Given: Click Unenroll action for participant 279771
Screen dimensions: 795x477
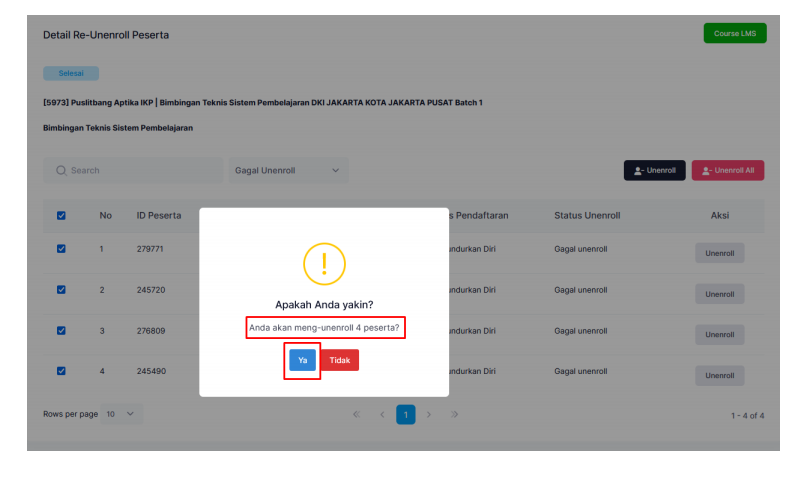Looking at the screenshot, I should (x=719, y=253).
